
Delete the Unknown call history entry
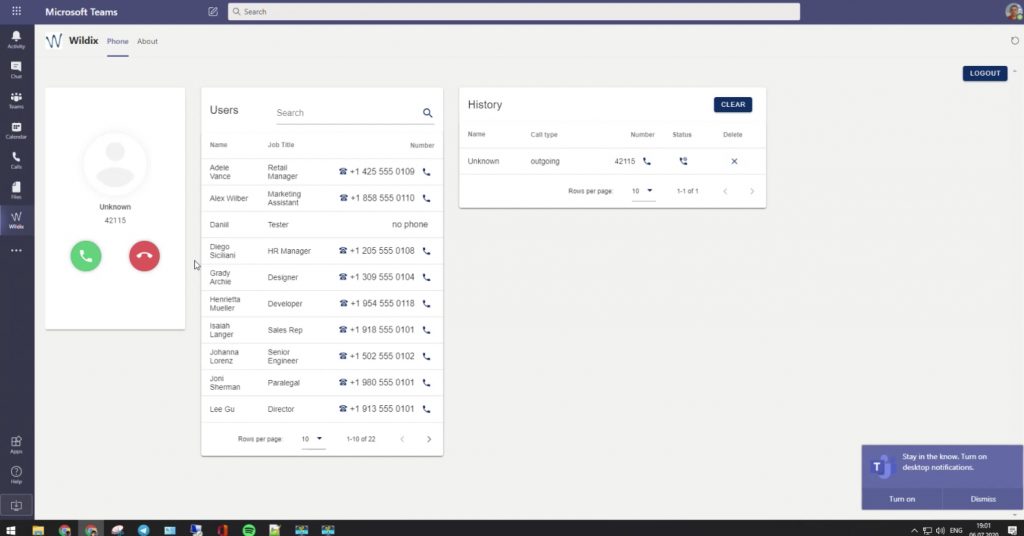tap(734, 161)
